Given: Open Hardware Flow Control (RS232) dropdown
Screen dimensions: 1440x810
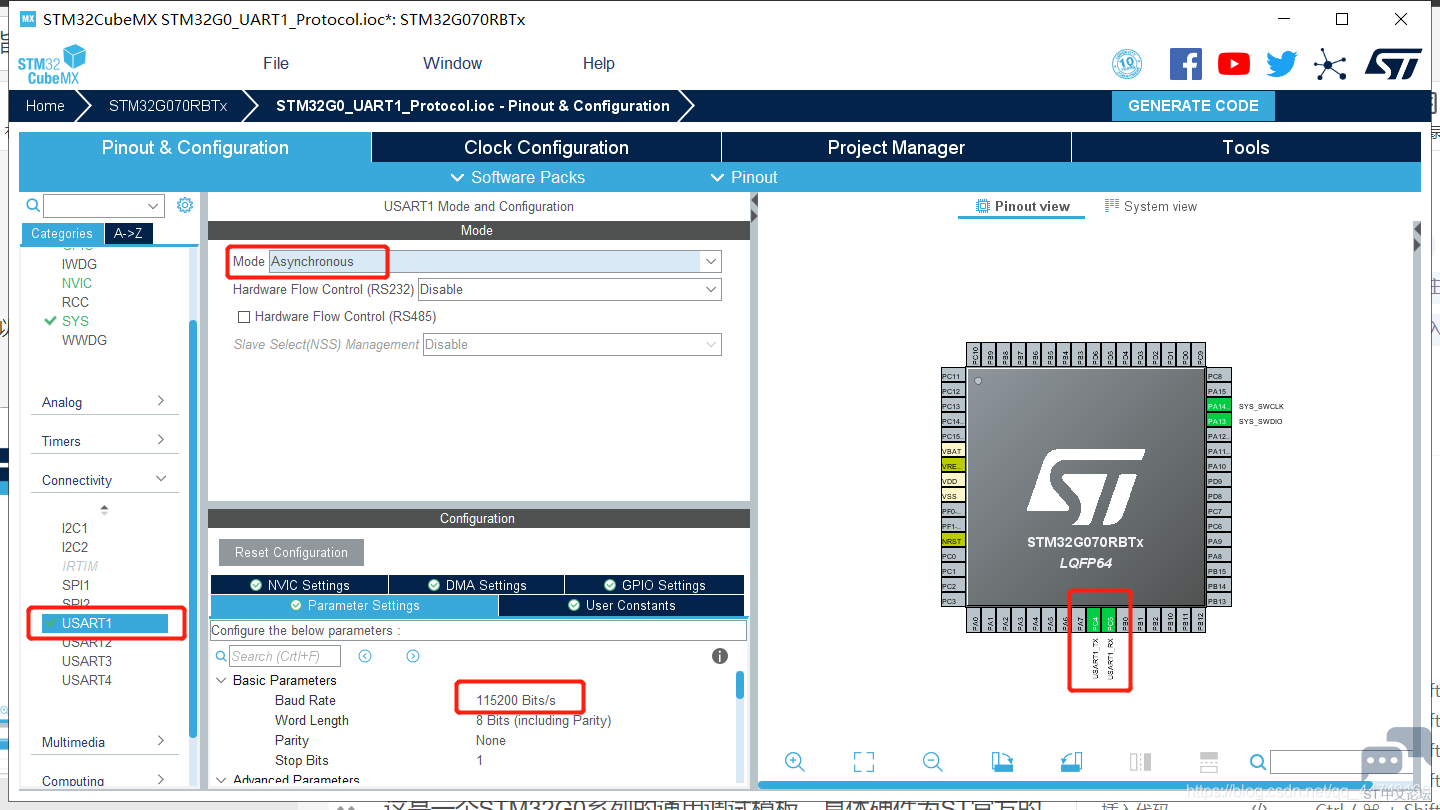Looking at the screenshot, I should pos(569,290).
